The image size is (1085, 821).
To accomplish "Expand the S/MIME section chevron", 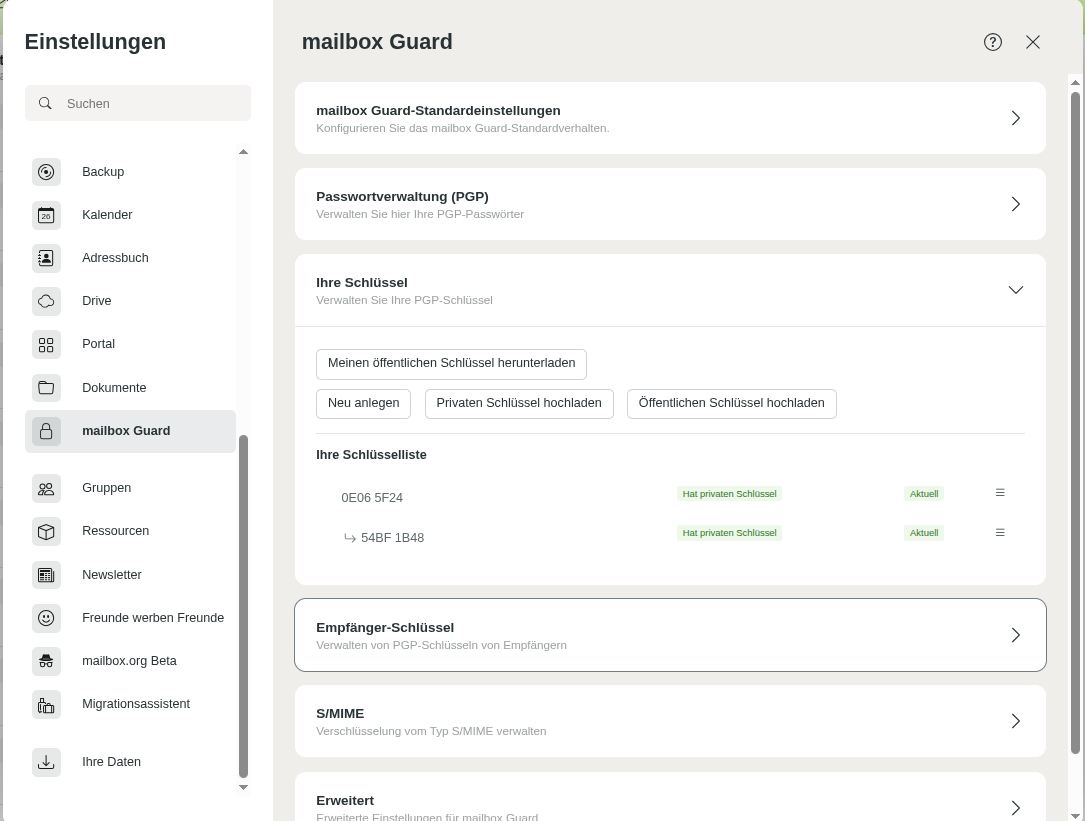I will coord(1016,721).
